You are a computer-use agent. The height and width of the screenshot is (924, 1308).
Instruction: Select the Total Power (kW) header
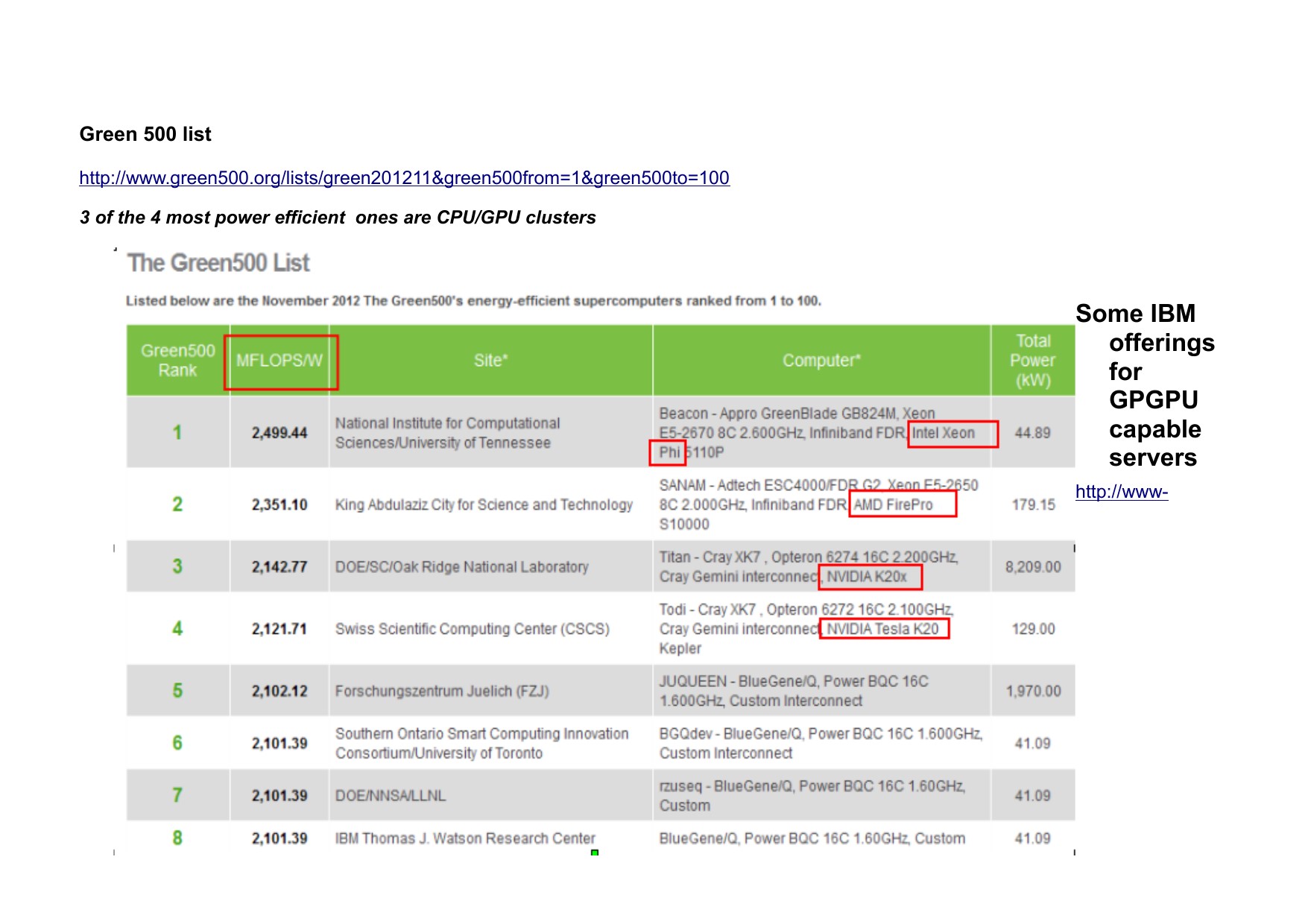click(x=1032, y=361)
